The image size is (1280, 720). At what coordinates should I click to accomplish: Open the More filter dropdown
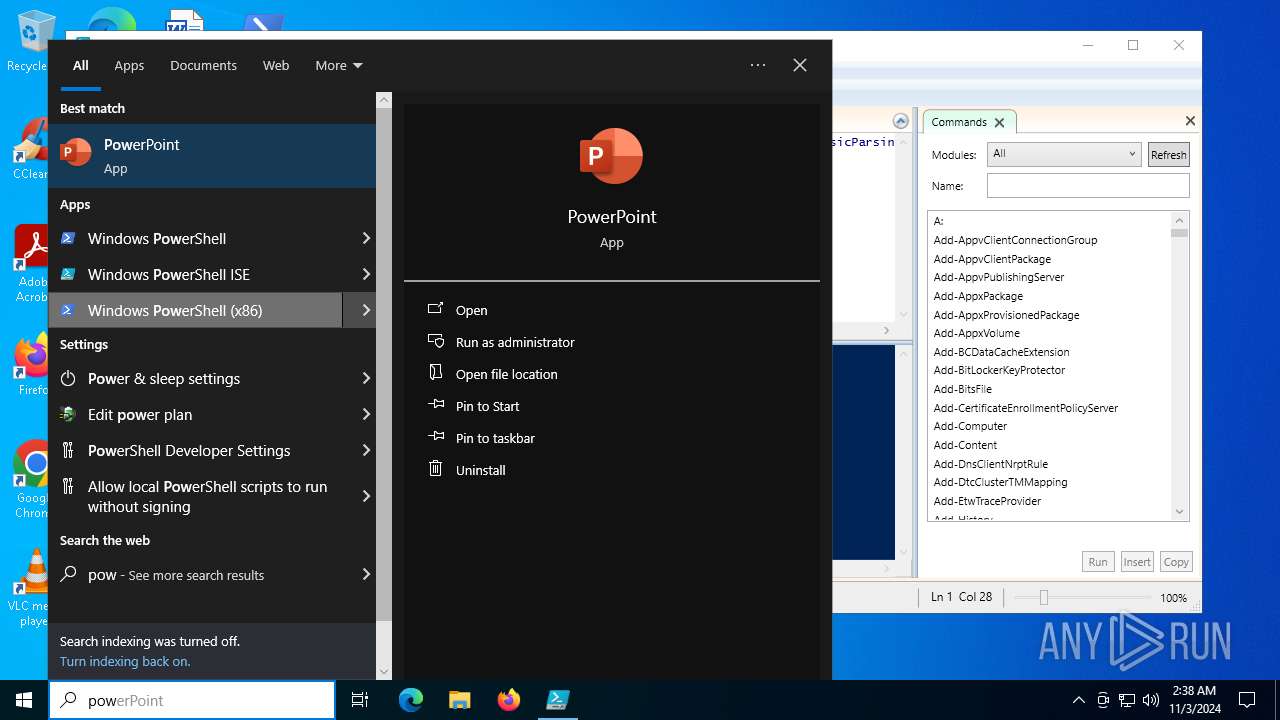[x=339, y=65]
